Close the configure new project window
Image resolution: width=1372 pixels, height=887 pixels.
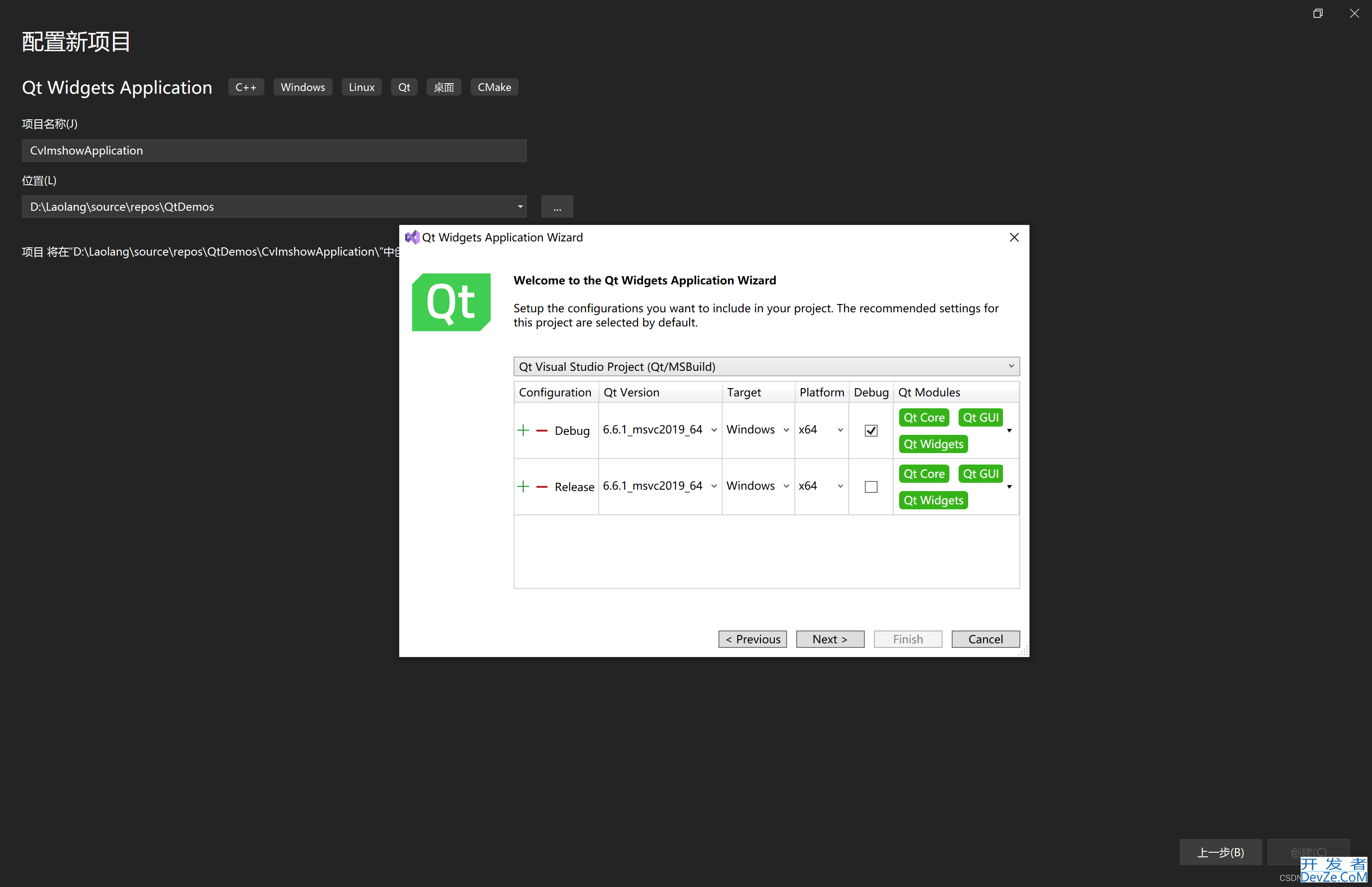pos(1354,13)
